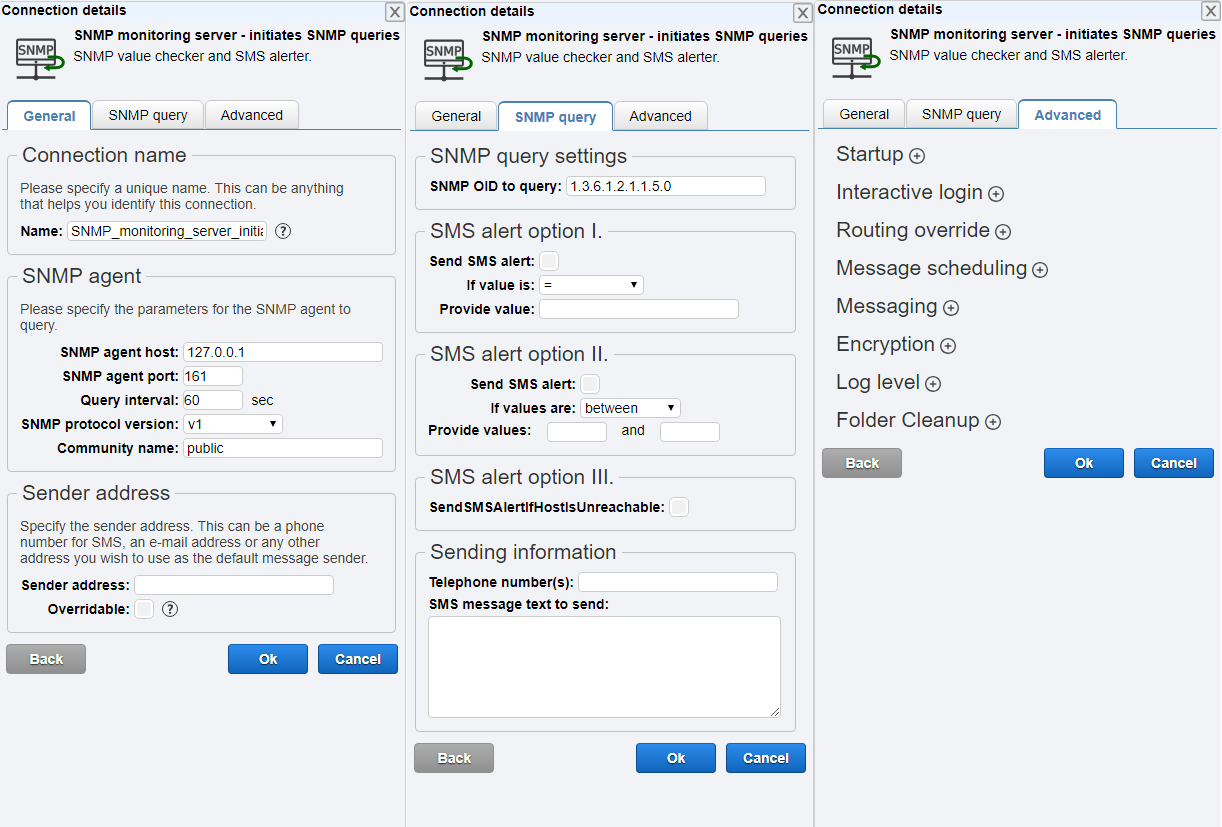Click Ok in the SNMP query dialog
This screenshot has width=1222, height=827.
point(675,758)
